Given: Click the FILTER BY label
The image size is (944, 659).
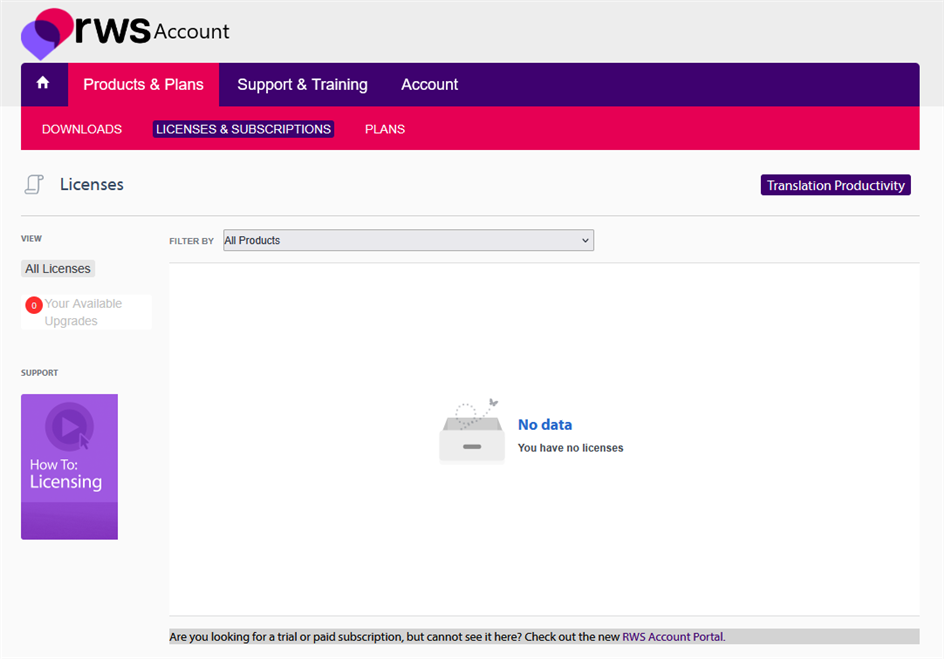Looking at the screenshot, I should pos(191,241).
